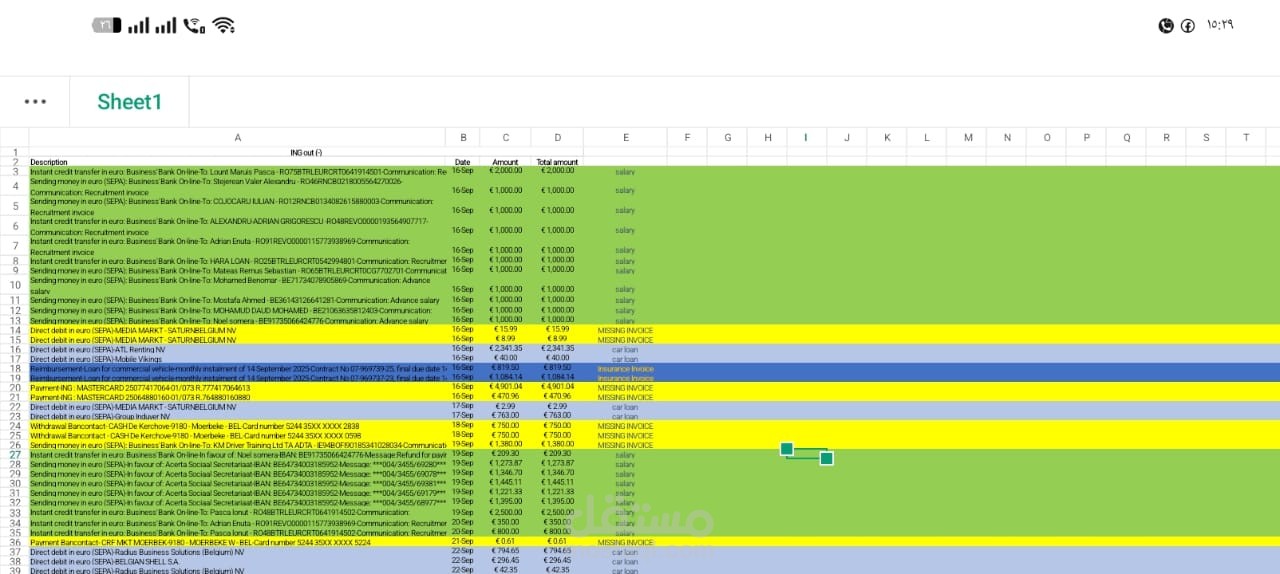The image size is (1280, 574).
Task: Select the "€ 794.65" amount in column C
Action: pos(505,551)
